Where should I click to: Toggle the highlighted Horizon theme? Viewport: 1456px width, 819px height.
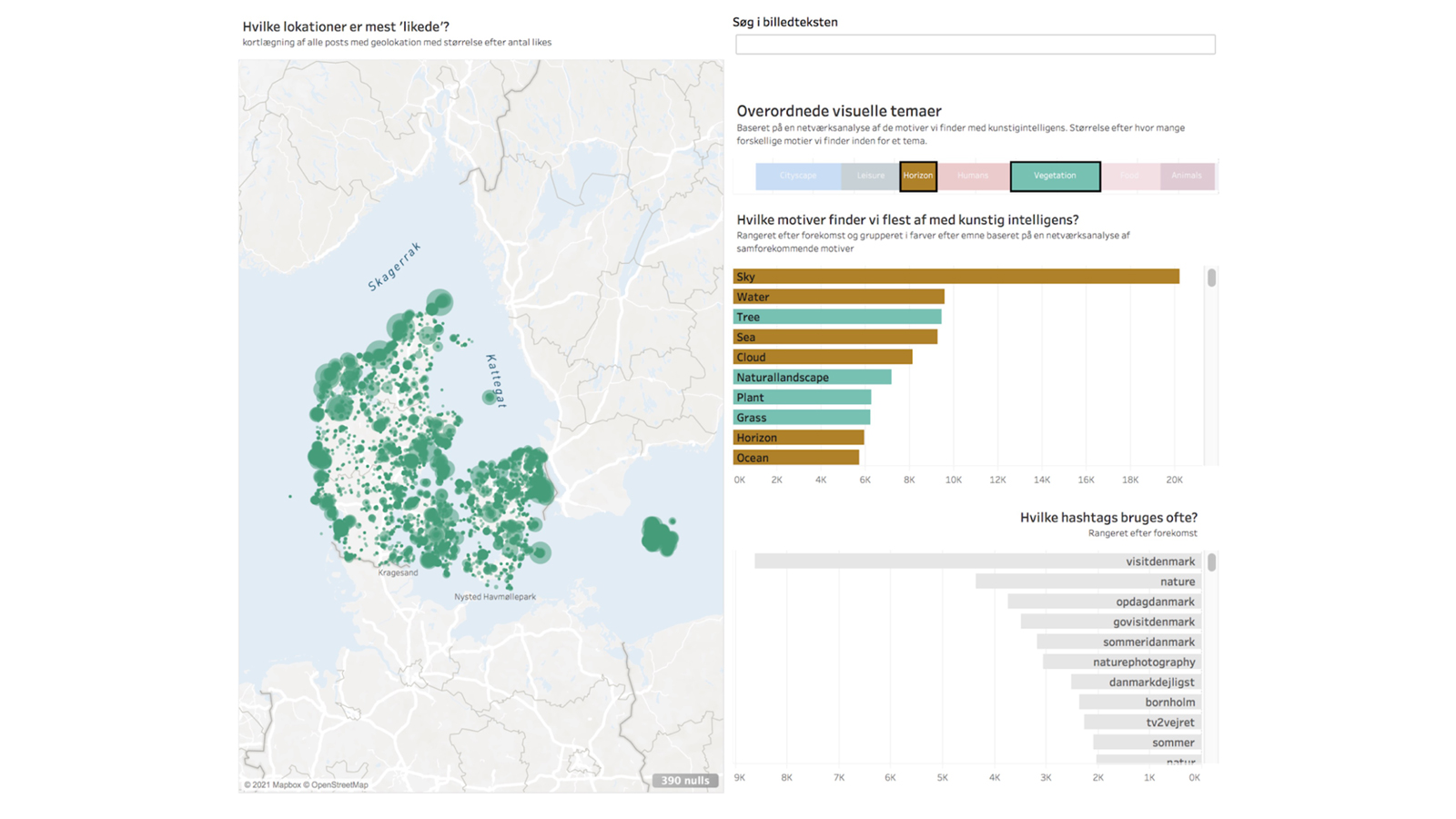918,176
